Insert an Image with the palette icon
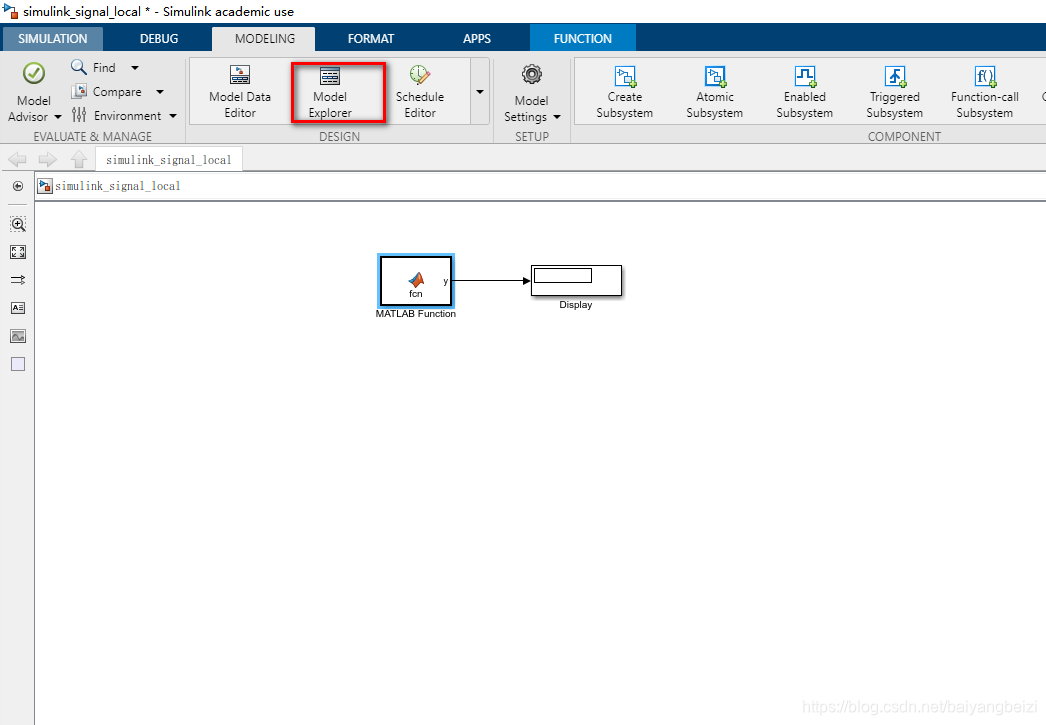The width and height of the screenshot is (1046, 725). [x=18, y=336]
